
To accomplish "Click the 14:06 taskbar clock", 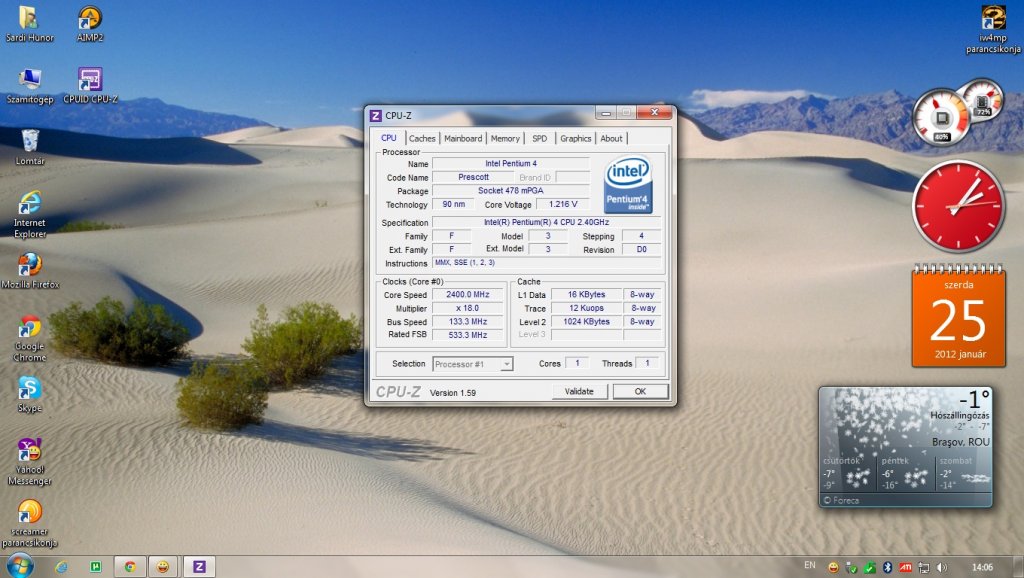I will click(982, 568).
